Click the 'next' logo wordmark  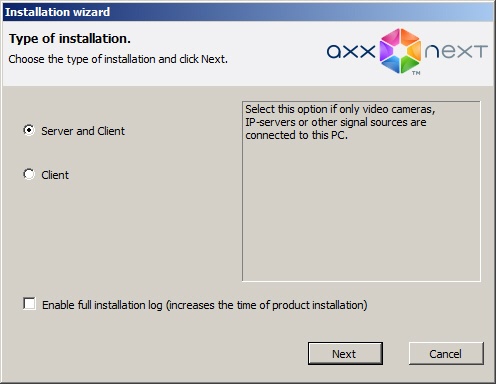pyautogui.click(x=456, y=52)
